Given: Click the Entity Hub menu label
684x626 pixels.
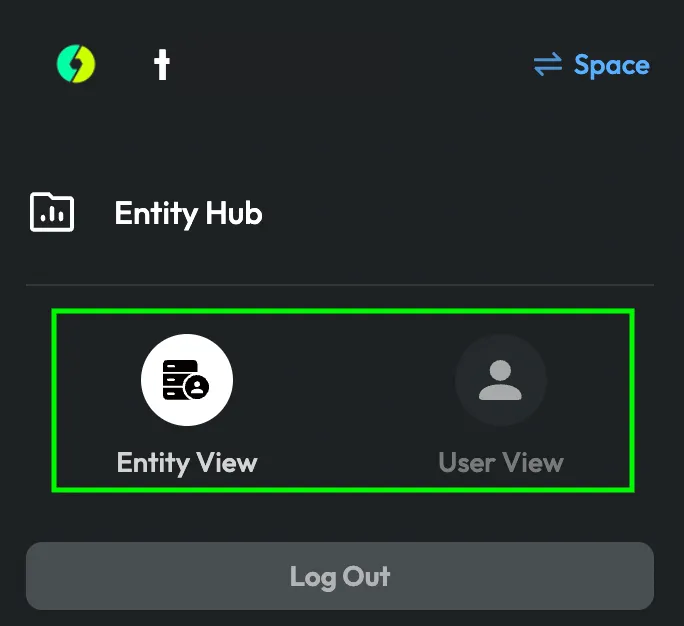Looking at the screenshot, I should click(x=189, y=213).
